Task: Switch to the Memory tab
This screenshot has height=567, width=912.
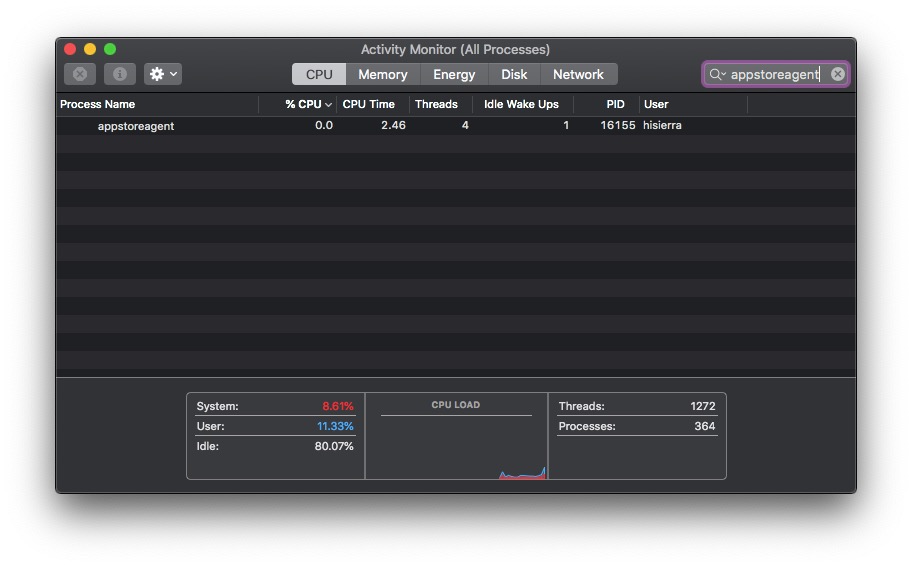Action: (x=383, y=74)
